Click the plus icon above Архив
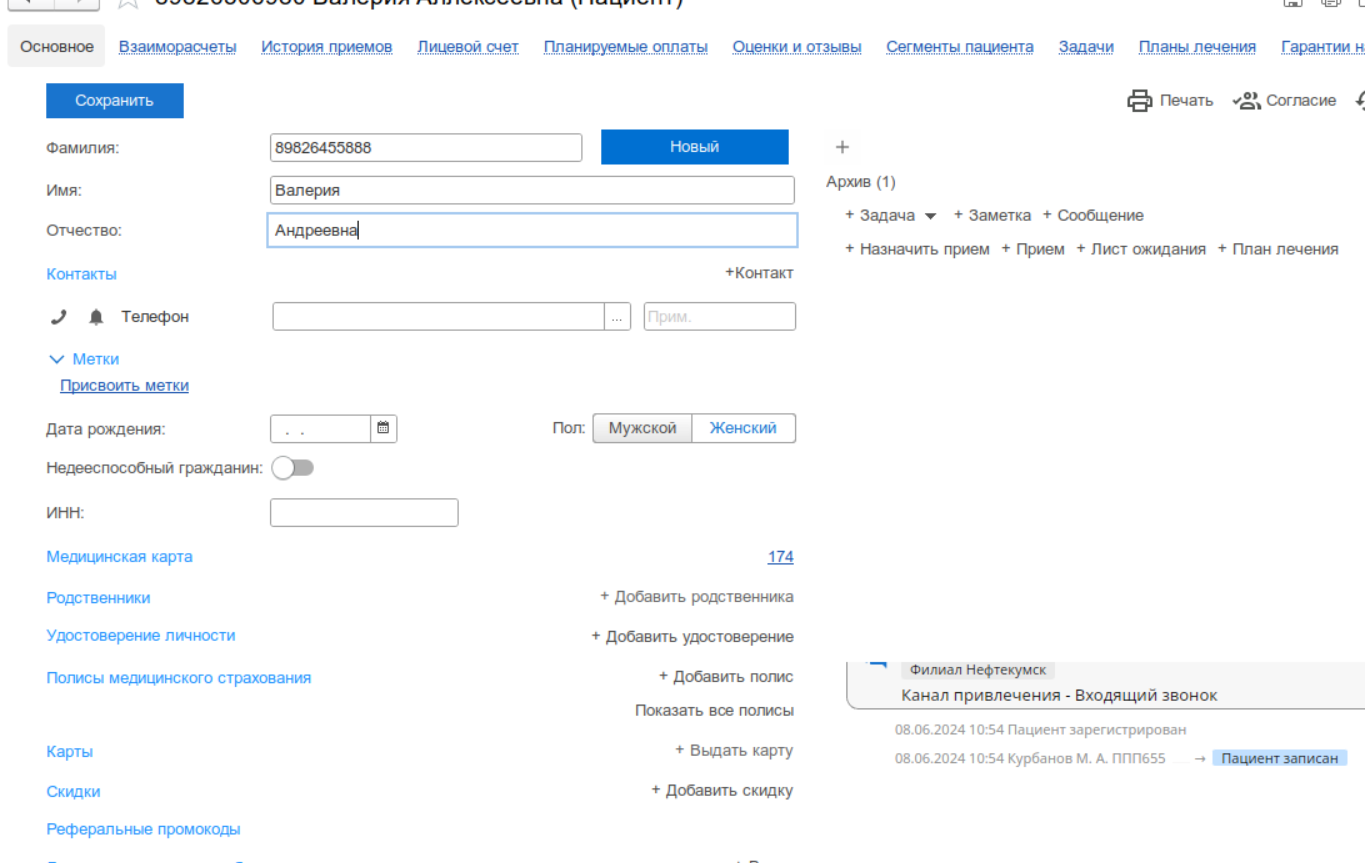The width and height of the screenshot is (1365, 863). point(842,147)
